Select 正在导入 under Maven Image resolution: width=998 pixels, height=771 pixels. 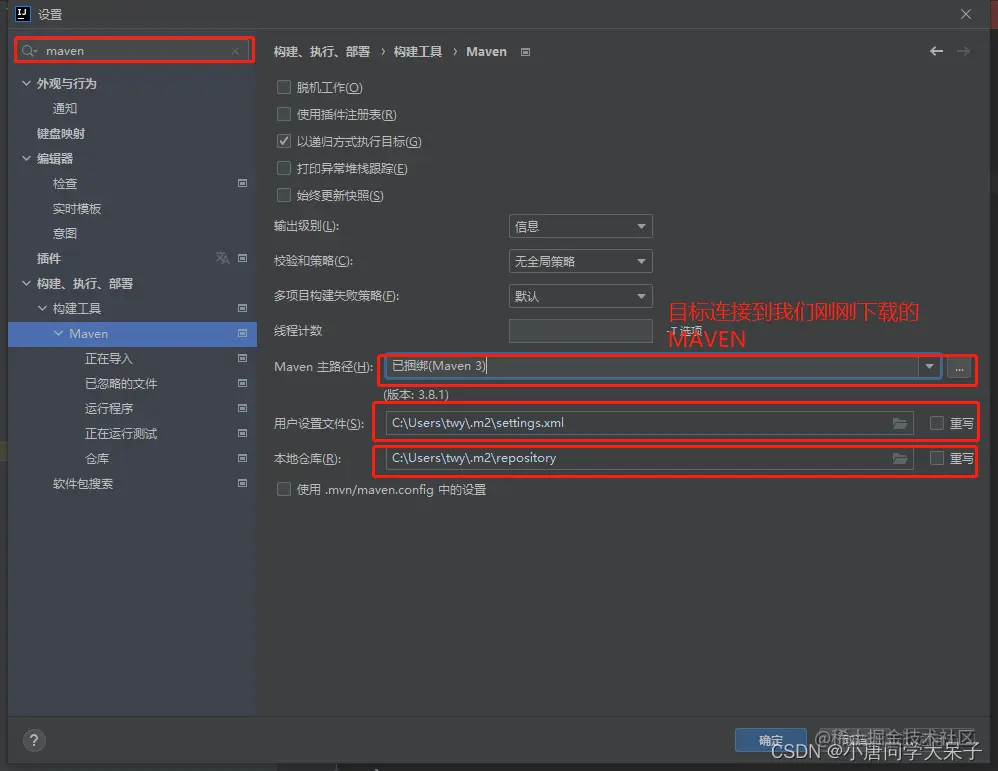(x=109, y=358)
